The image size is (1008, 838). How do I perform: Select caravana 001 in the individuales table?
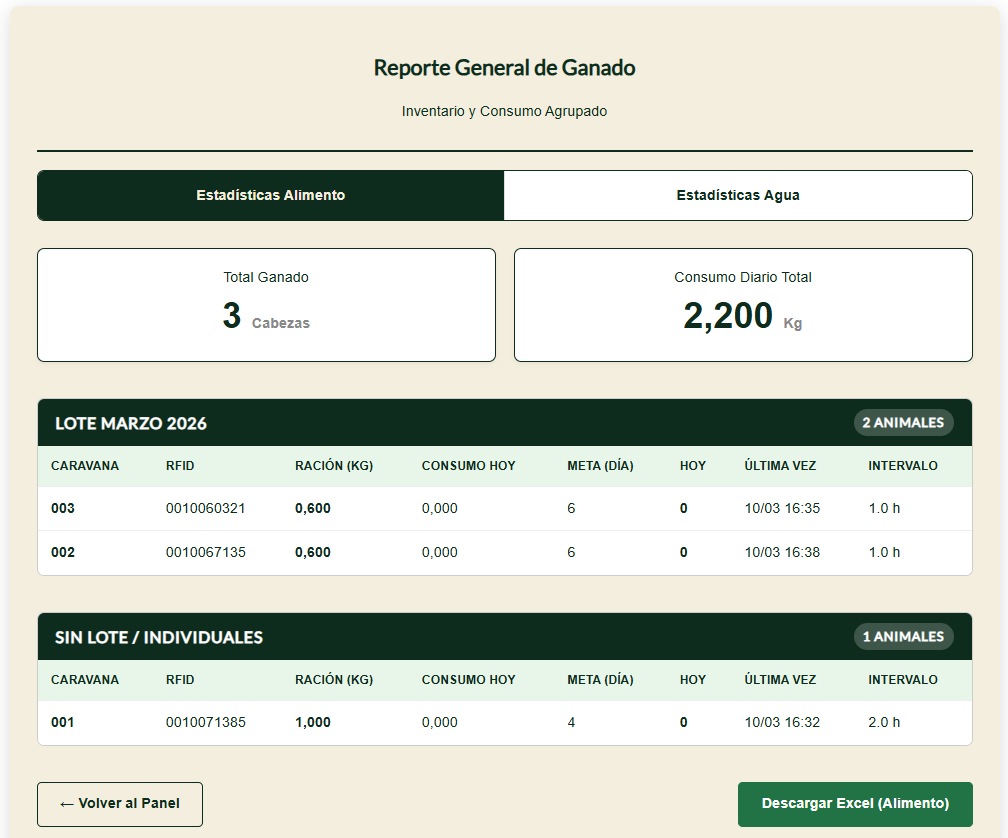click(63, 723)
